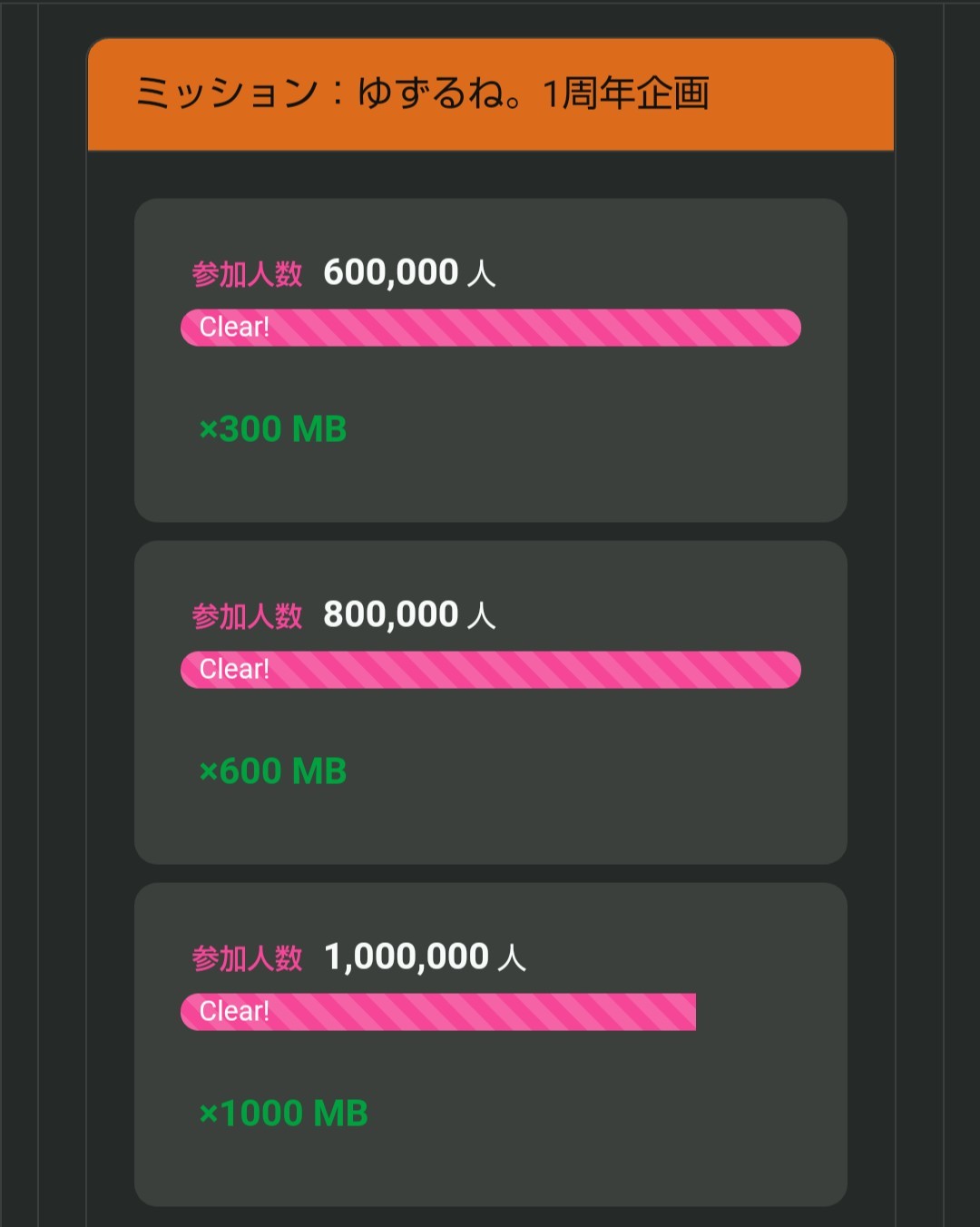Viewport: 980px width, 1227px height.
Task: Click the 人 unit after 600,000
Action: coord(481,273)
